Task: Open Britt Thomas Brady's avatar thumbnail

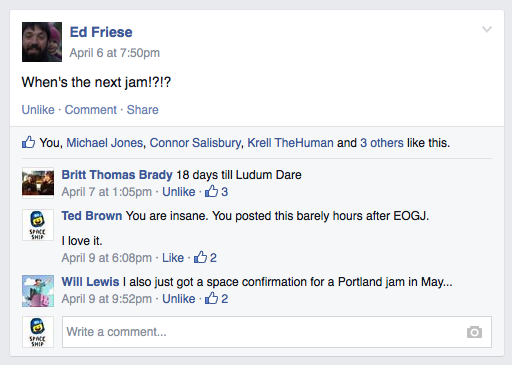Action: pyautogui.click(x=38, y=183)
